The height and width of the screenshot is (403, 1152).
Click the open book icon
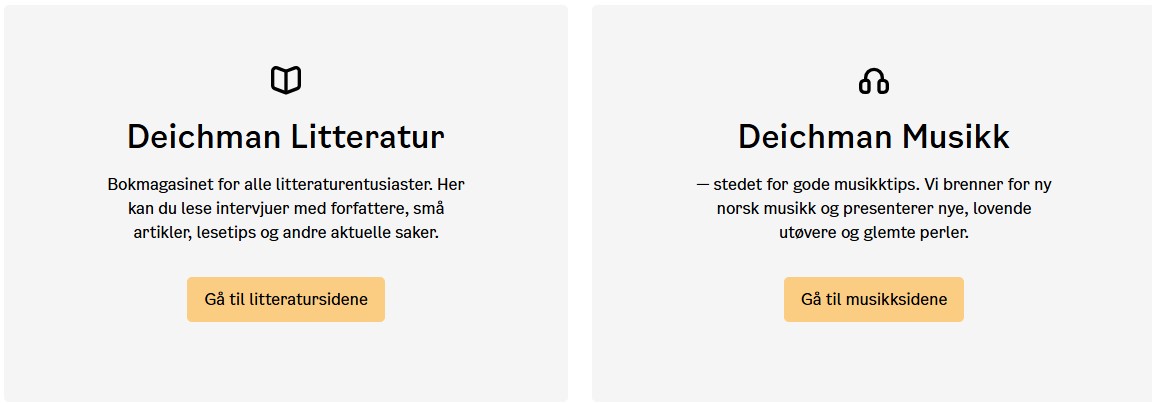(286, 80)
